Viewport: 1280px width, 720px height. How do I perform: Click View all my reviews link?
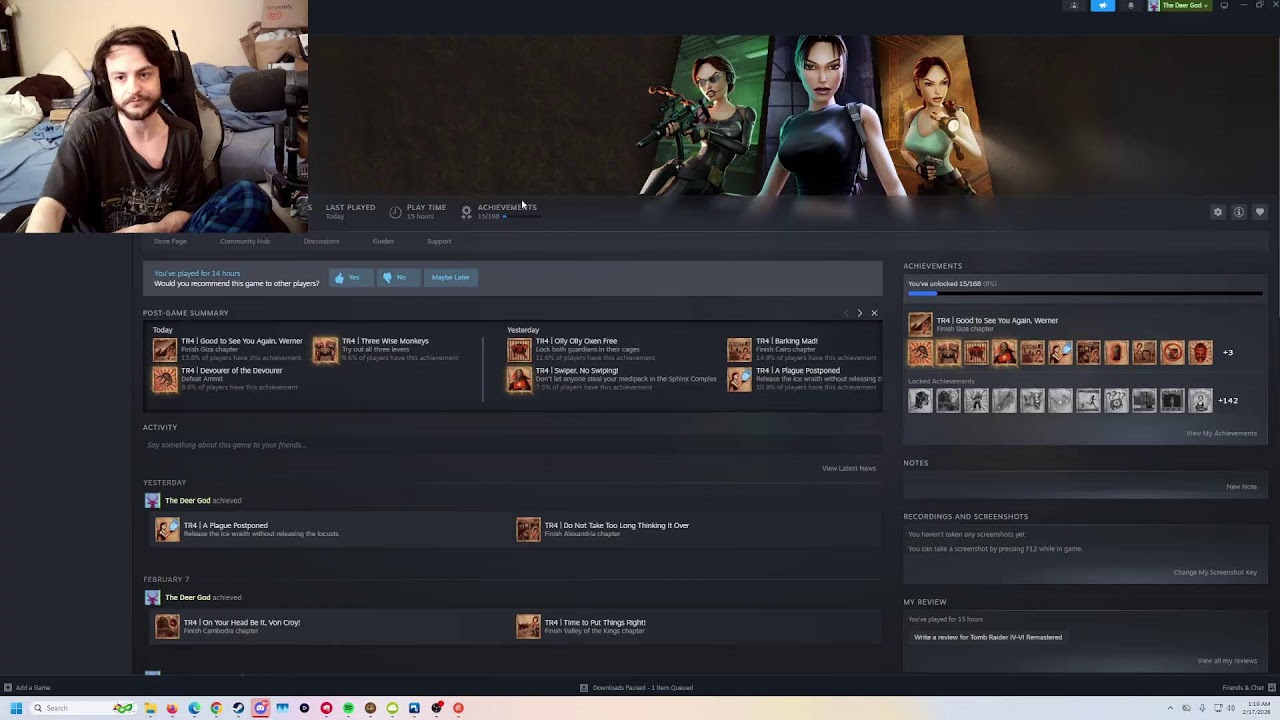pos(1227,661)
